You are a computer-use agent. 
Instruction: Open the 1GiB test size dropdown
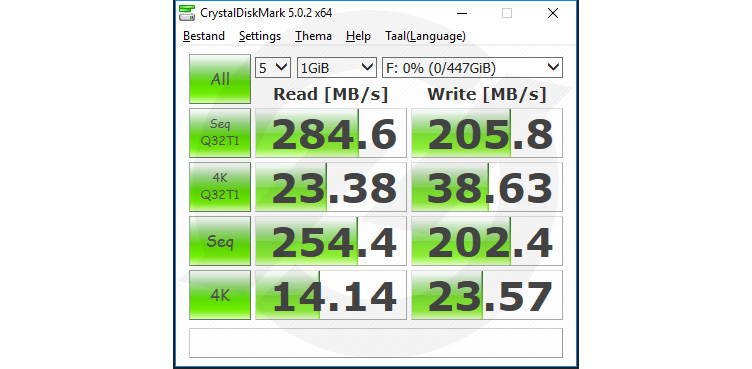[x=337, y=68]
